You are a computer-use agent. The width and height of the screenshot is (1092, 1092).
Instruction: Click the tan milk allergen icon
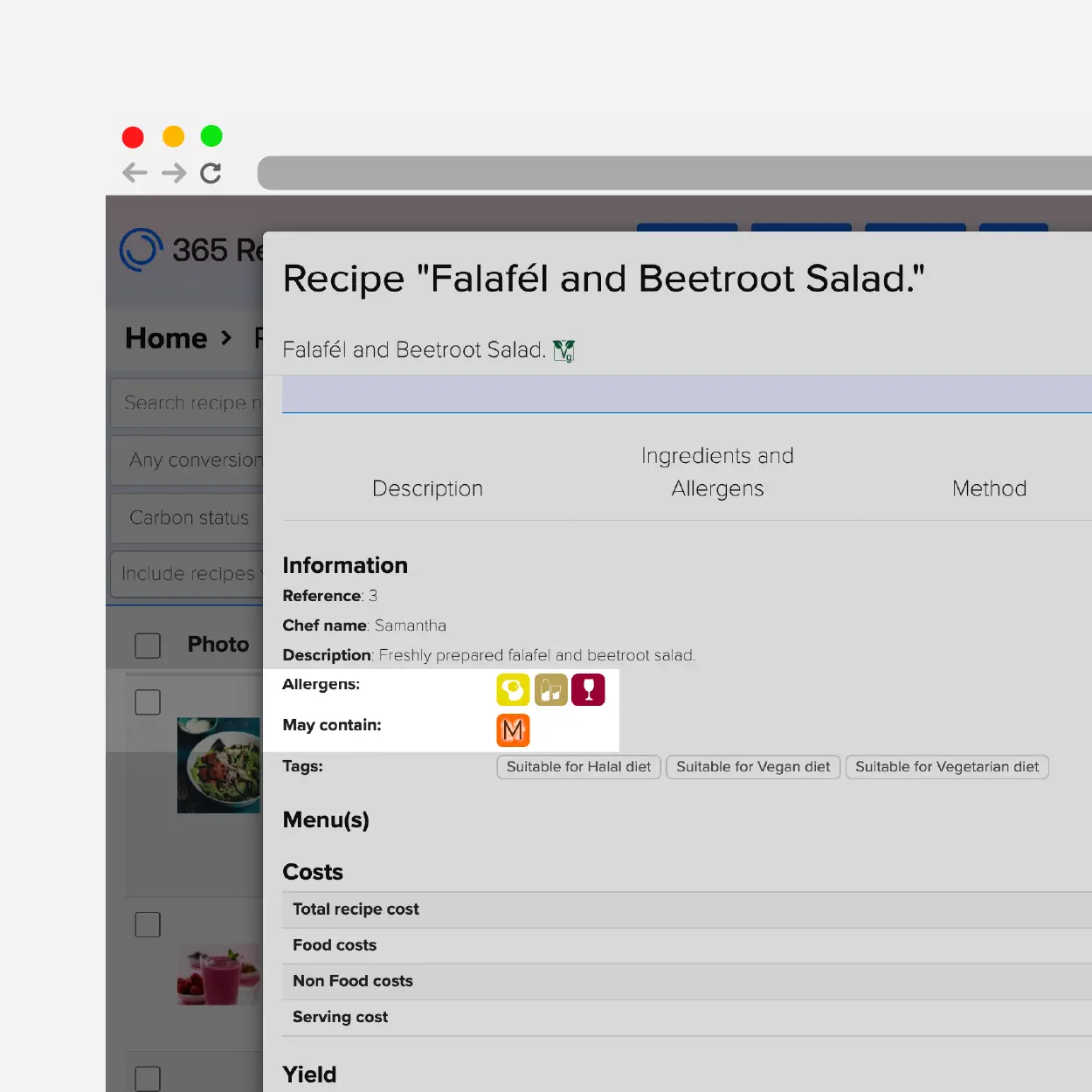point(551,690)
